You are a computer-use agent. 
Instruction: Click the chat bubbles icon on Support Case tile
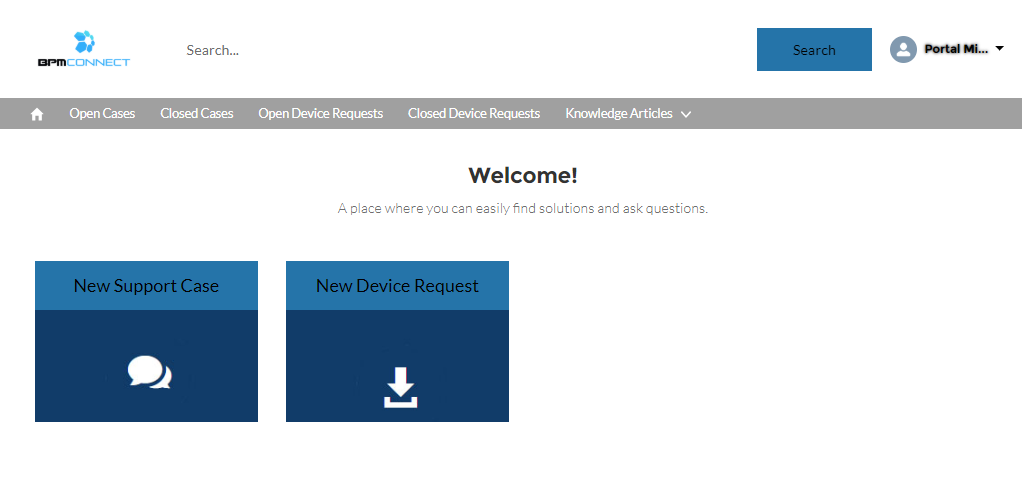(x=149, y=373)
